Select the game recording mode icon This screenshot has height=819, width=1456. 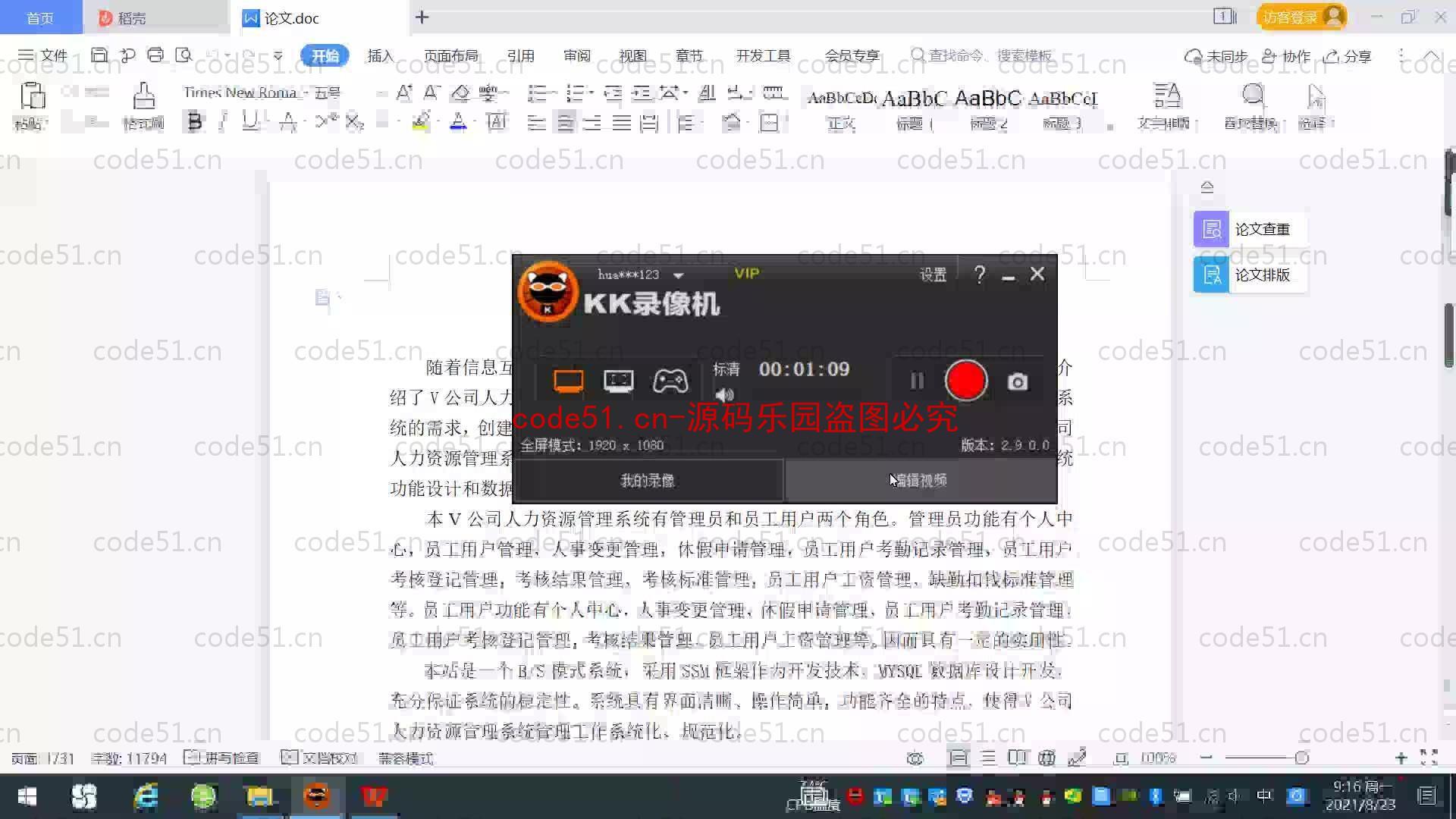(x=670, y=381)
